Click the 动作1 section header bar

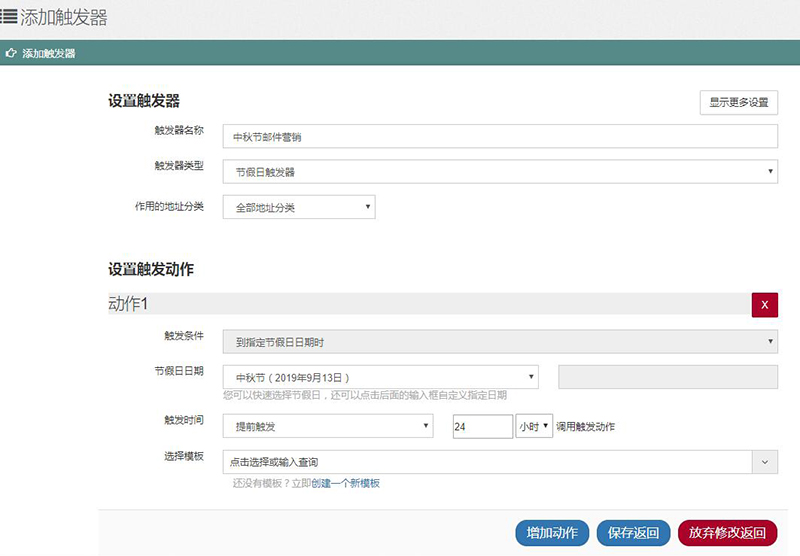[420, 304]
